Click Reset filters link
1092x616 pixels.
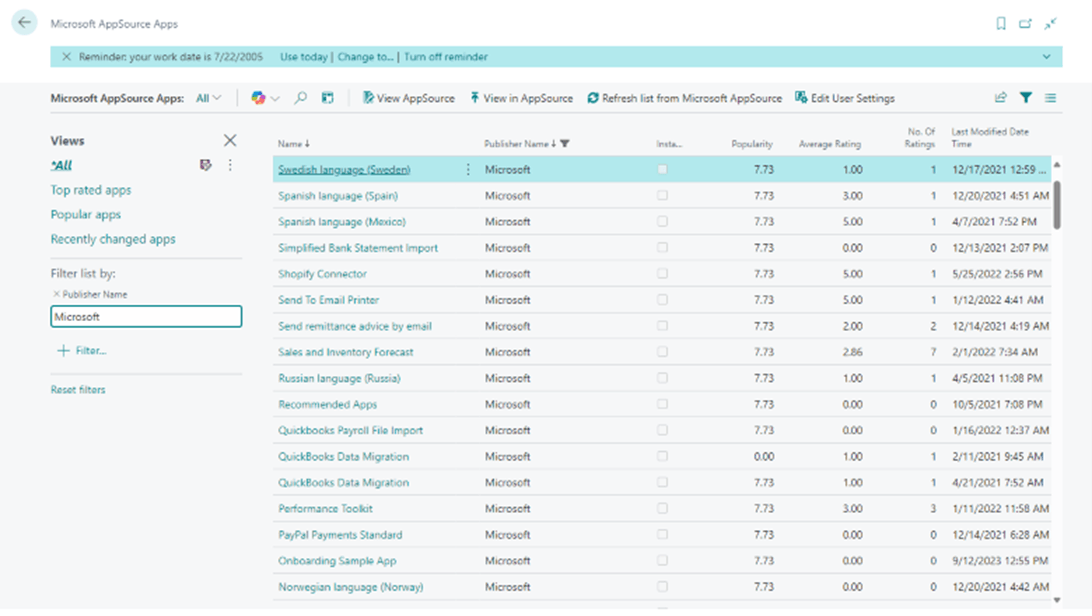click(x=78, y=390)
